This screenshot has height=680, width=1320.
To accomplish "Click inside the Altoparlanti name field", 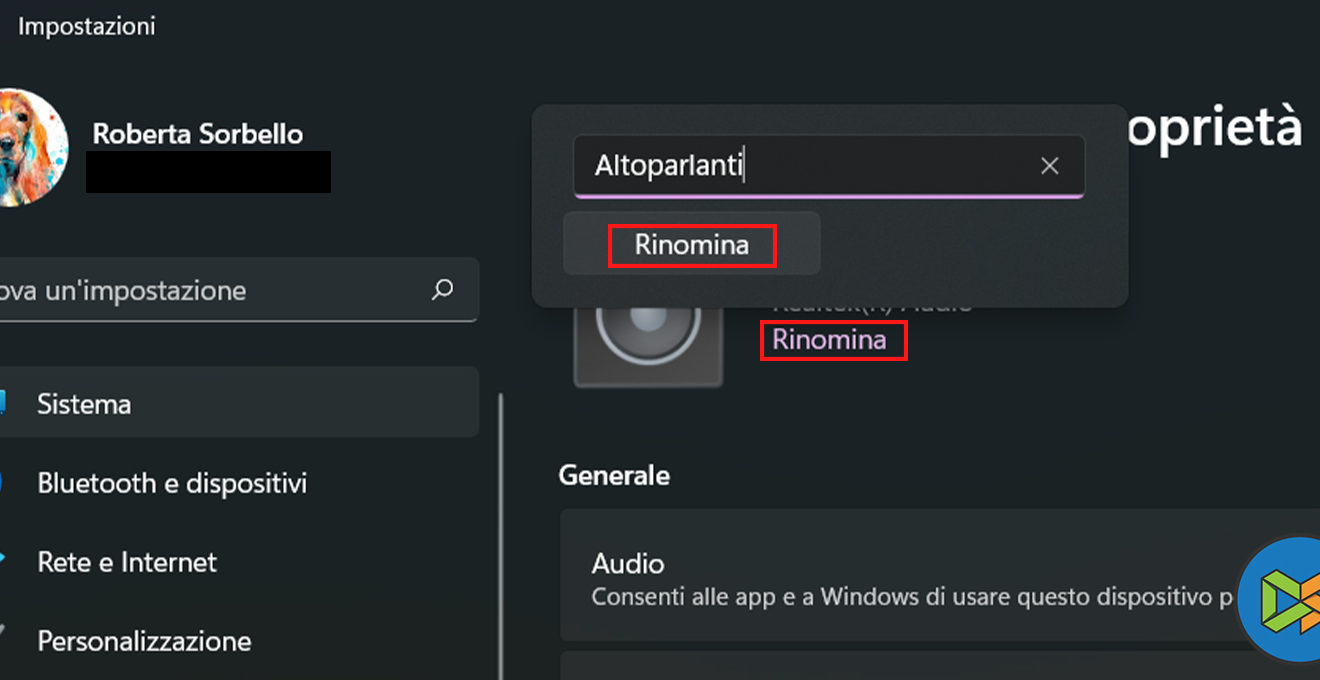I will pyautogui.click(x=800, y=166).
